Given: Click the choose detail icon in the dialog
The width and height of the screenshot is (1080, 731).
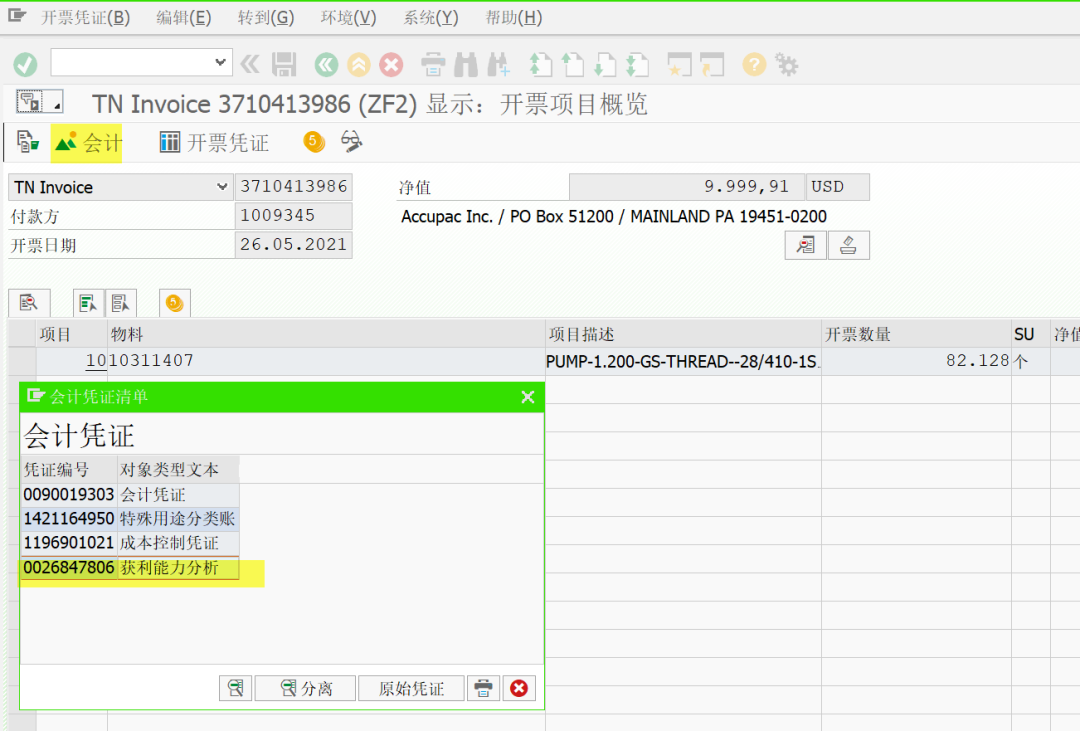Looking at the screenshot, I should point(236,688).
